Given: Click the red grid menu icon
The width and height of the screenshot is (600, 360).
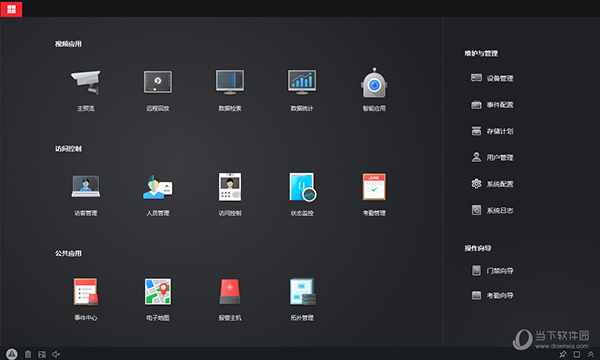Looking at the screenshot, I should coord(11,9).
